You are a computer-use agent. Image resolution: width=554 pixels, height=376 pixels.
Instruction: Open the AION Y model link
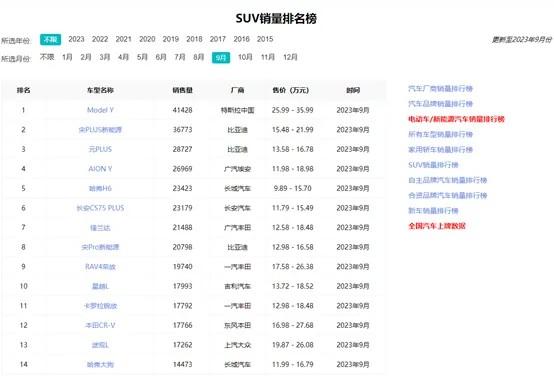pyautogui.click(x=100, y=169)
